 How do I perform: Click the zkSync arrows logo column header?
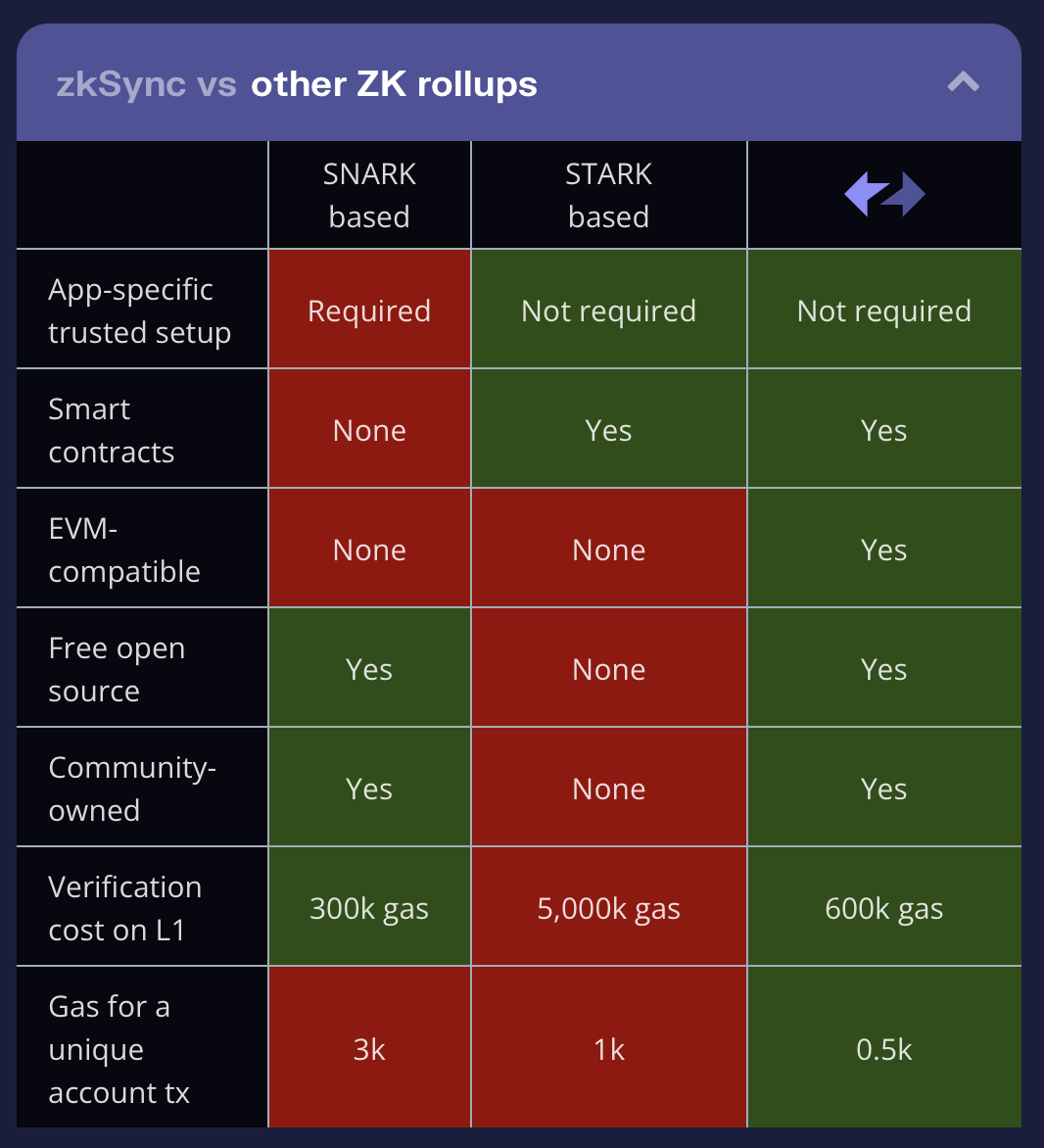(x=884, y=194)
